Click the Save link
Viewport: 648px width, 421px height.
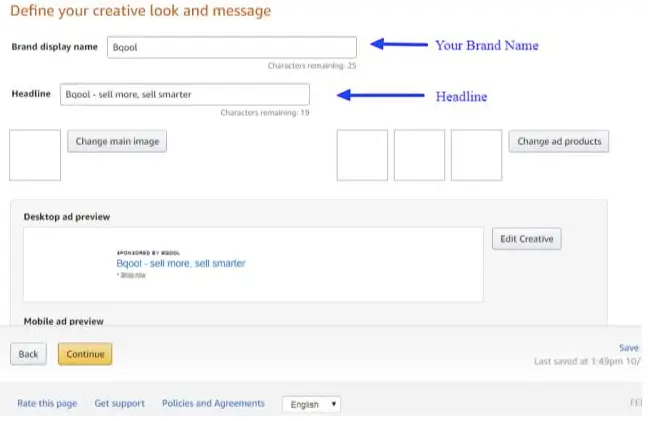pyautogui.click(x=629, y=348)
